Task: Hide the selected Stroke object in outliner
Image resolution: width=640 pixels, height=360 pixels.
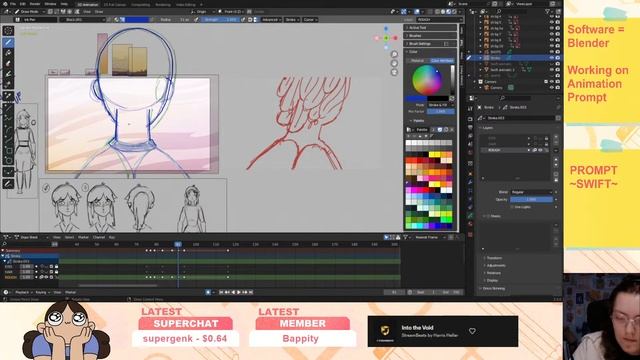Action: click(552, 58)
